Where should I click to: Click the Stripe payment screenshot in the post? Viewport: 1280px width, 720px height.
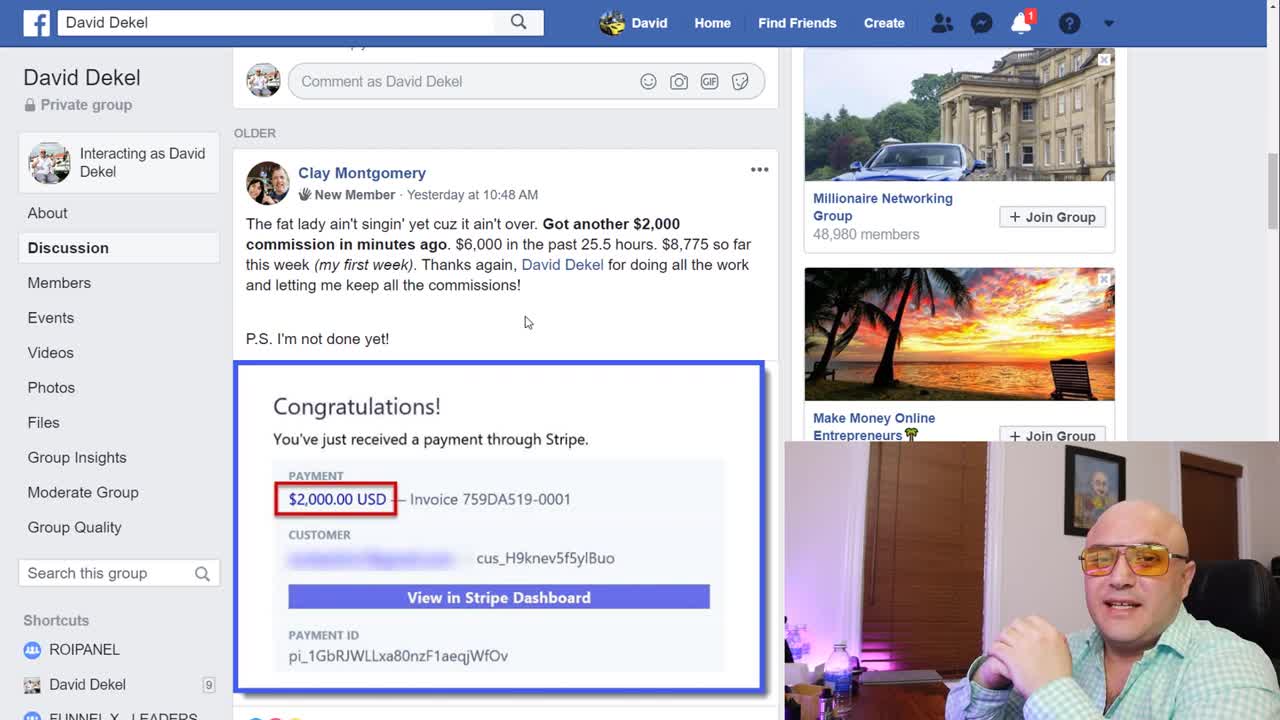pyautogui.click(x=499, y=527)
